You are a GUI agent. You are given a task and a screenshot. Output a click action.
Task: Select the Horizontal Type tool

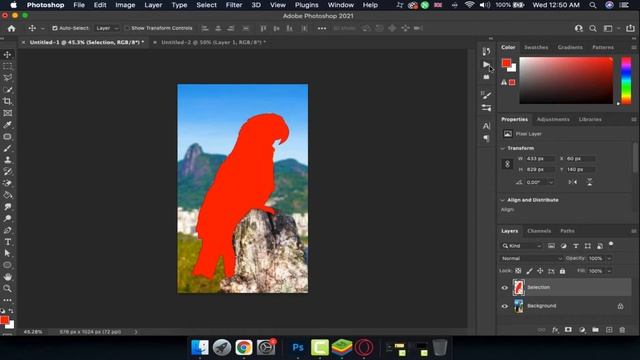(7, 242)
